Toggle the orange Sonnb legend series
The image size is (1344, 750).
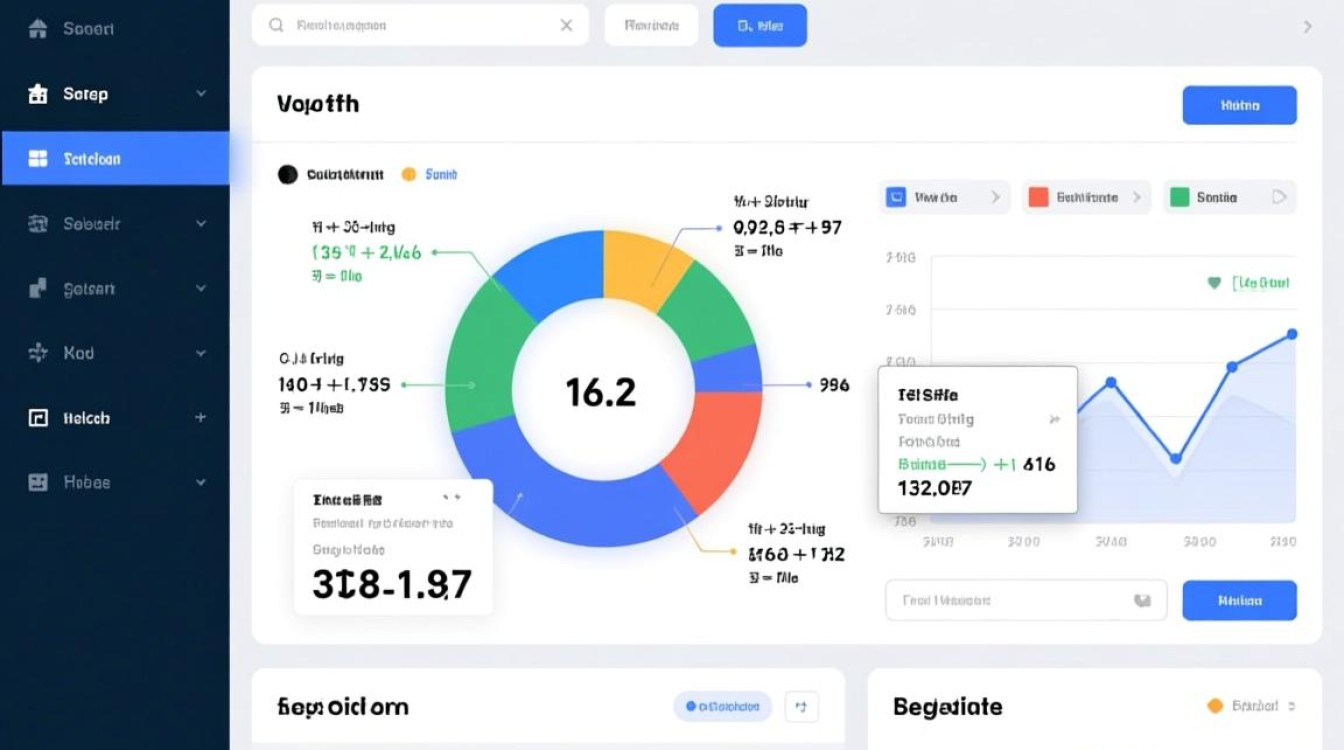pyautogui.click(x=408, y=174)
